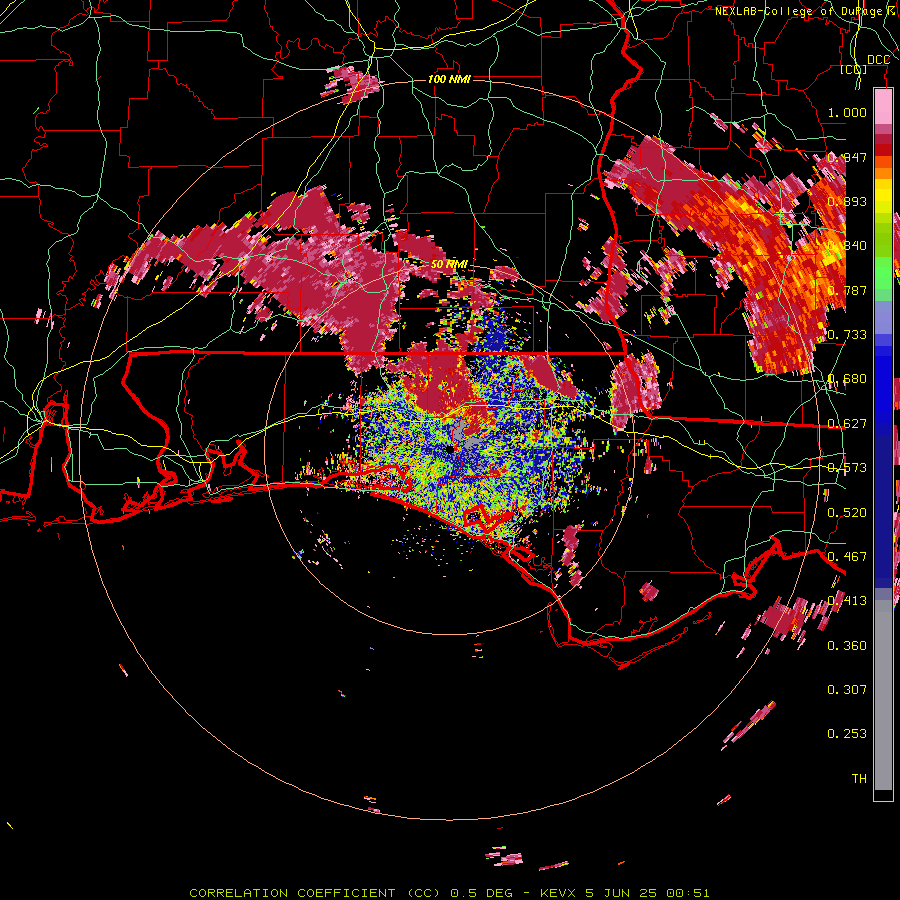Click the 50 NMI range ring label
900x900 pixels.
(x=449, y=264)
